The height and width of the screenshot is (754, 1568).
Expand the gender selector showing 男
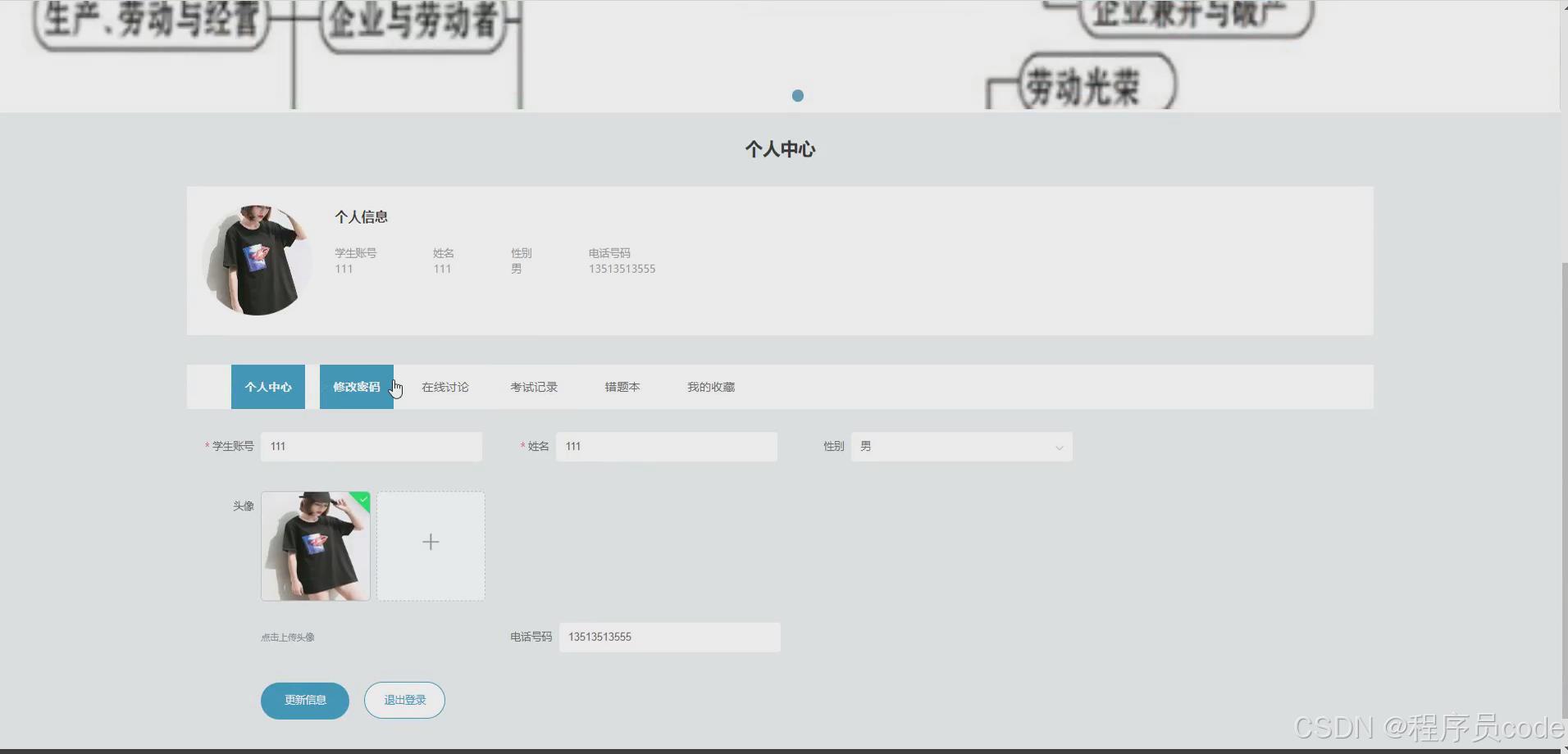click(x=961, y=446)
